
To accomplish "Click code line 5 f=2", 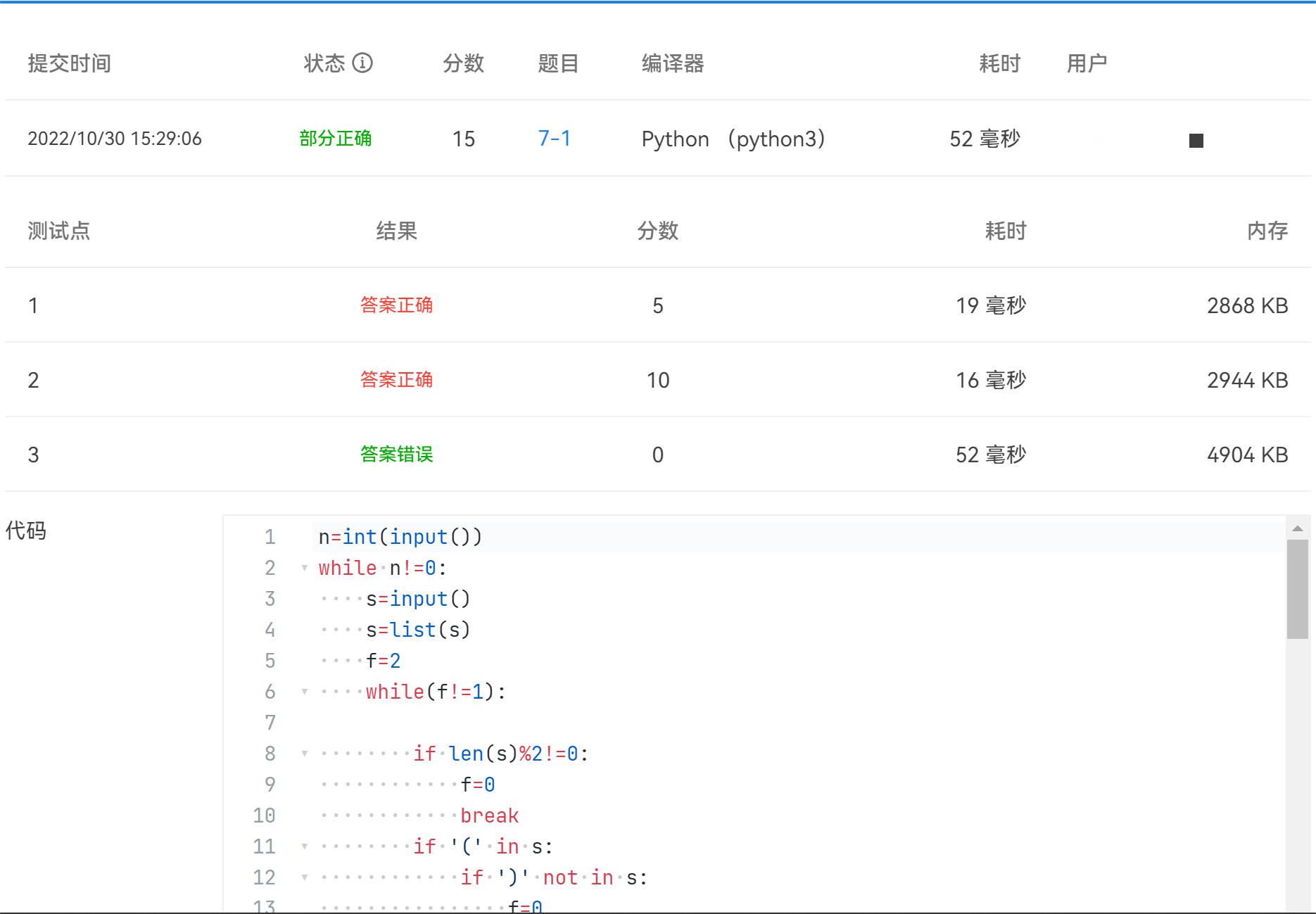I will (x=384, y=661).
